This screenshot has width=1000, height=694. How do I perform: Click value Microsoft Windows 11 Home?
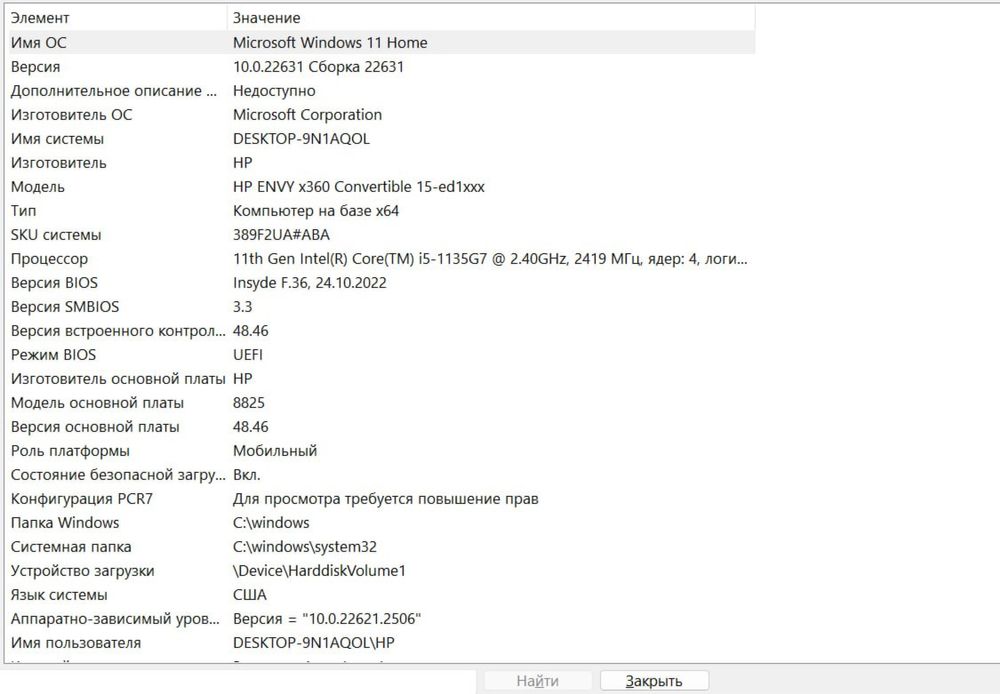pyautogui.click(x=330, y=43)
